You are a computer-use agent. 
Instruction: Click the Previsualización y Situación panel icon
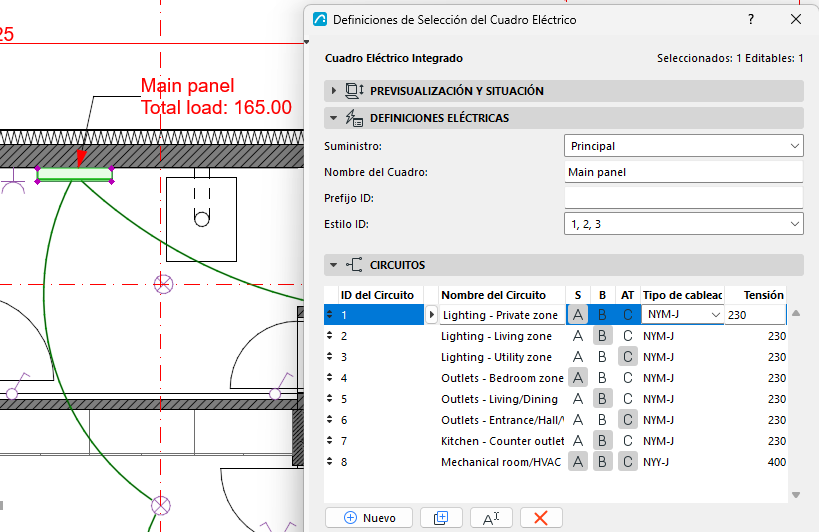[x=354, y=91]
